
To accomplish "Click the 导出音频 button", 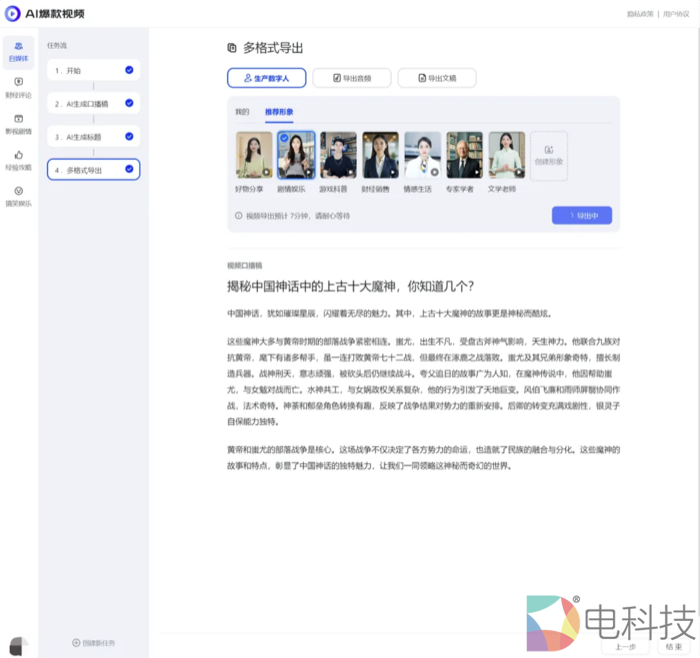I will pos(351,77).
